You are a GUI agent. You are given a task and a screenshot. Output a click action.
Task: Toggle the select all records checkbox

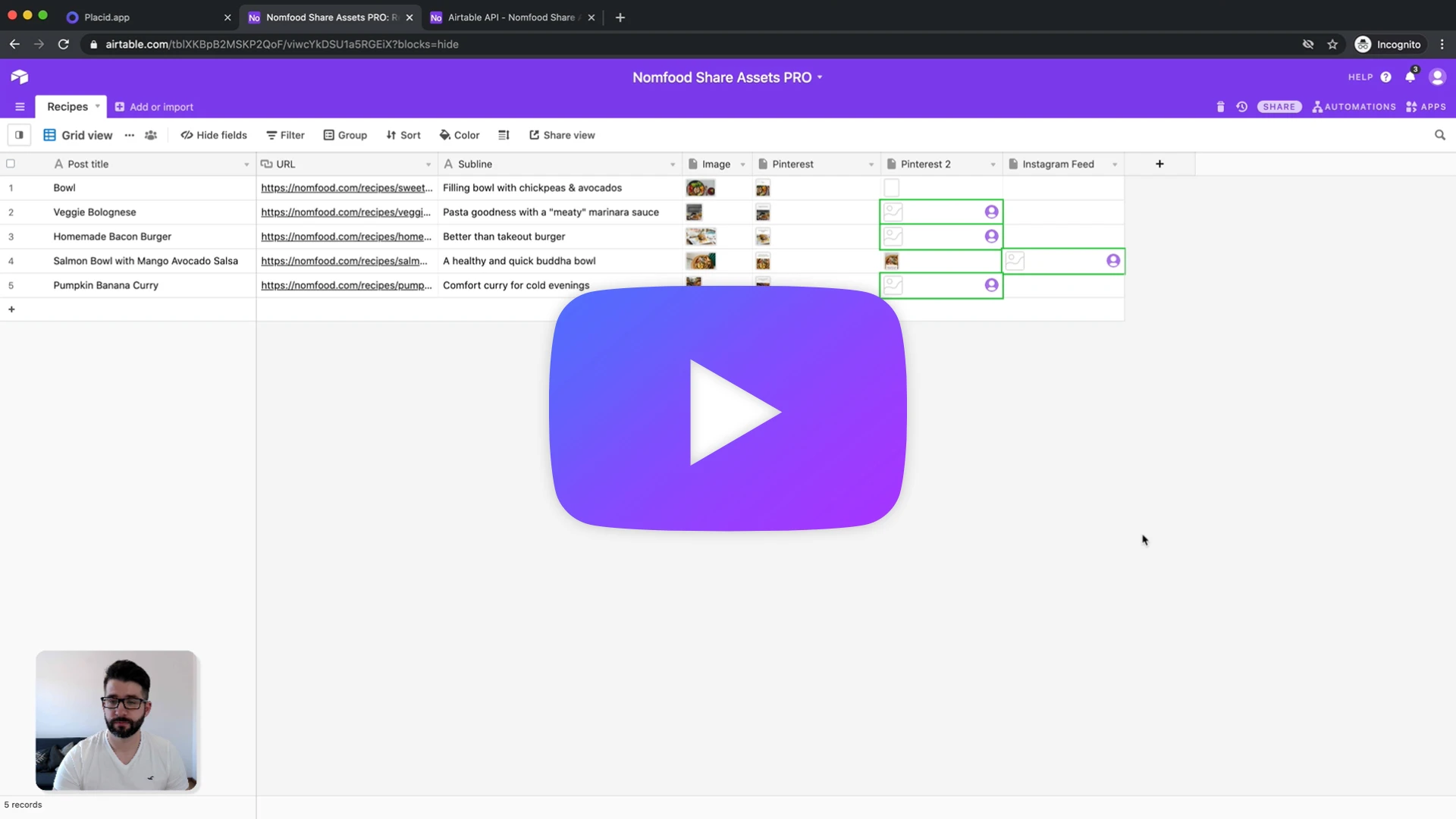11,164
